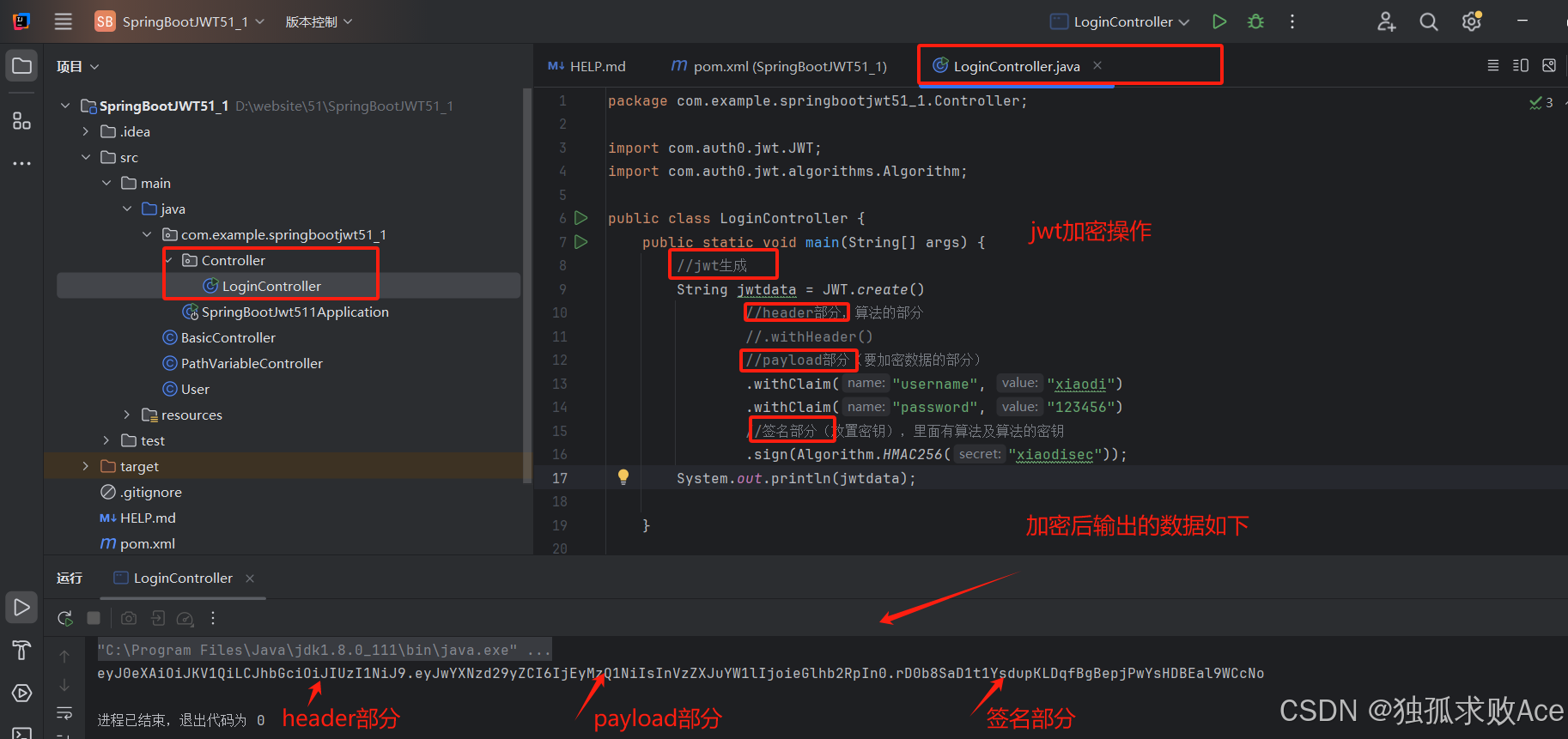
Task: Open the LoginController run configuration dropdown
Action: (x=1121, y=21)
